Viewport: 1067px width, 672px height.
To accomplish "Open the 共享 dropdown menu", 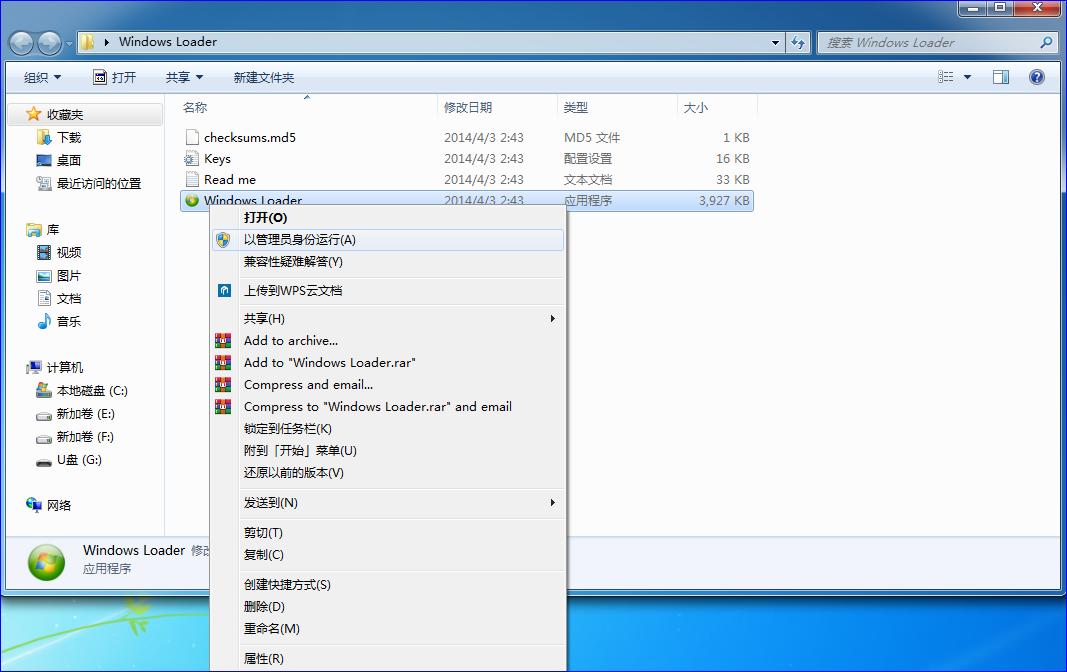I will click(178, 76).
